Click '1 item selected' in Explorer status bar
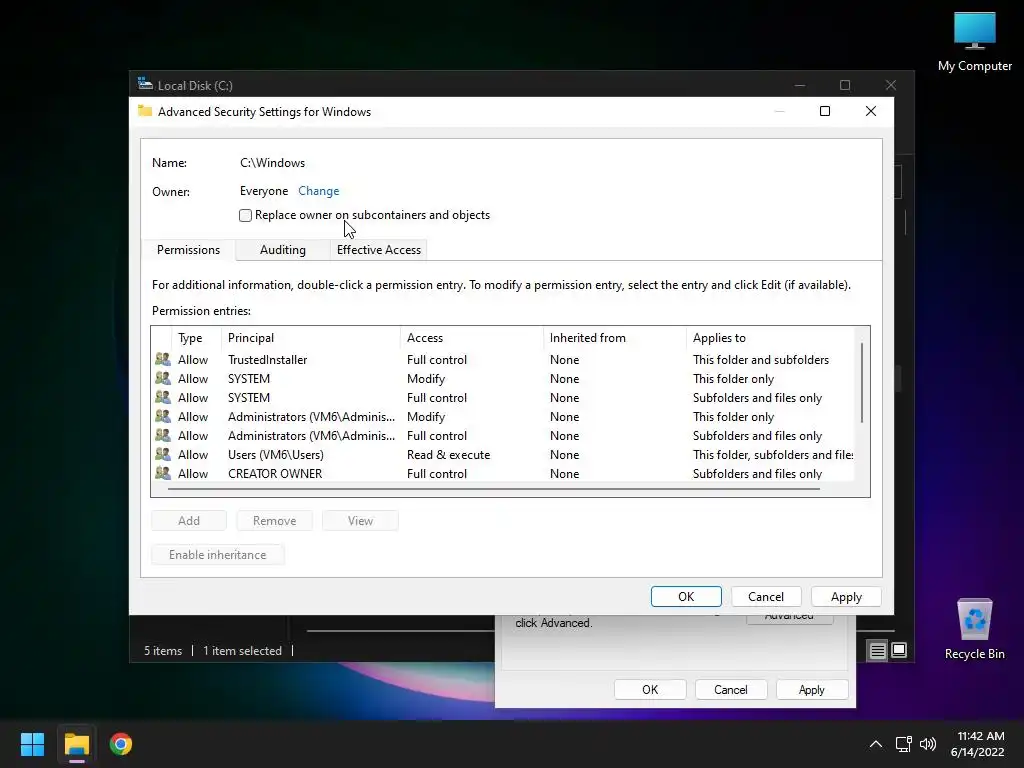 pyautogui.click(x=242, y=650)
